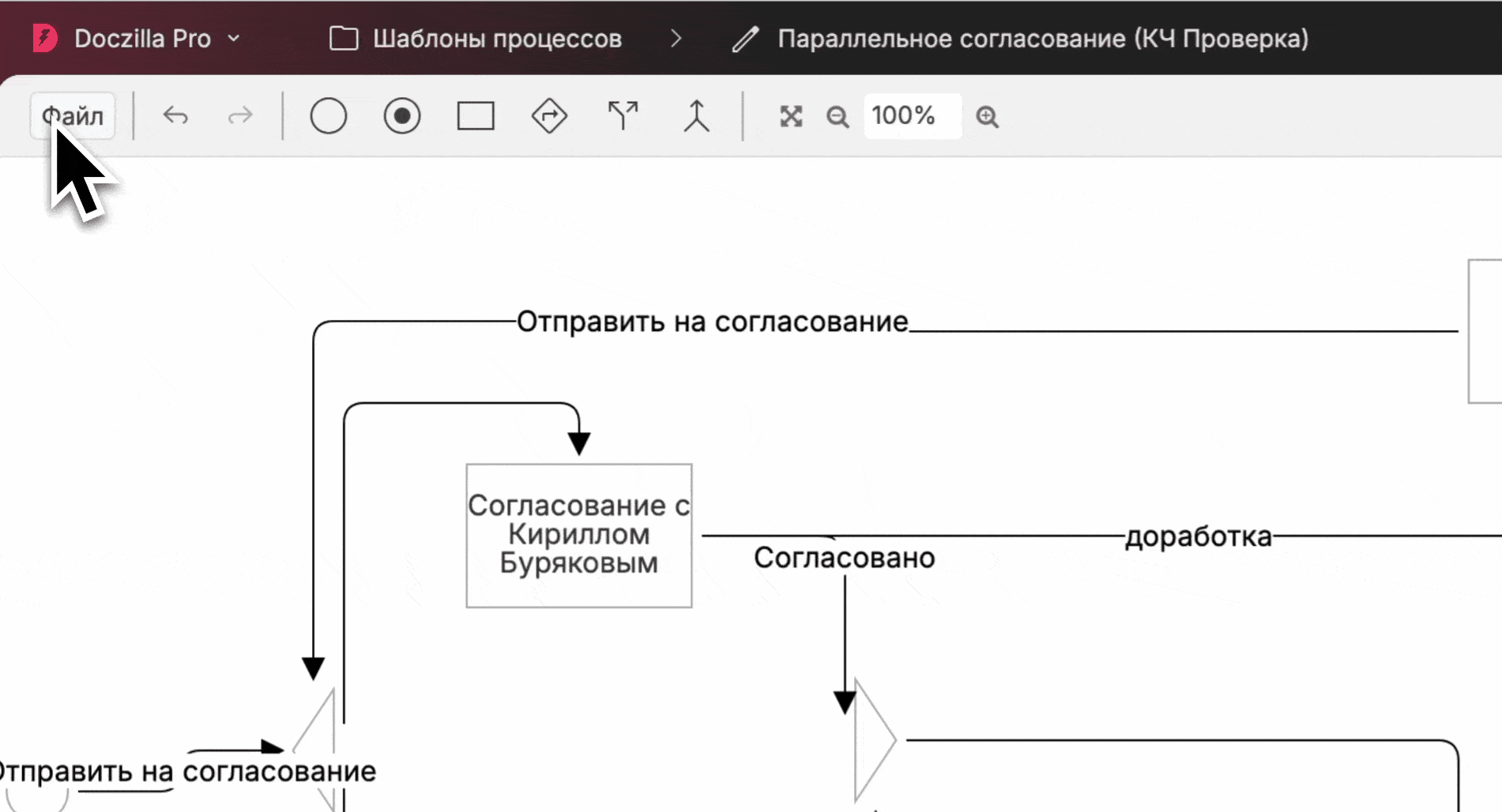Open the Файл menu
Viewport: 1502px width, 812px height.
point(73,116)
